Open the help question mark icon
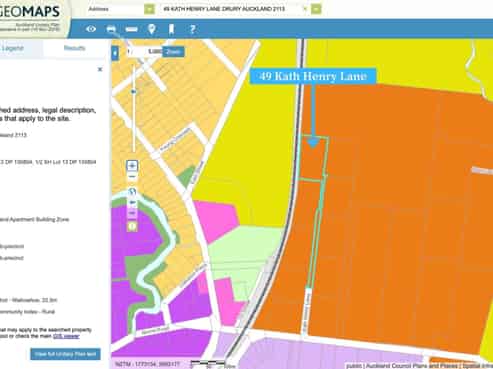 192,29
